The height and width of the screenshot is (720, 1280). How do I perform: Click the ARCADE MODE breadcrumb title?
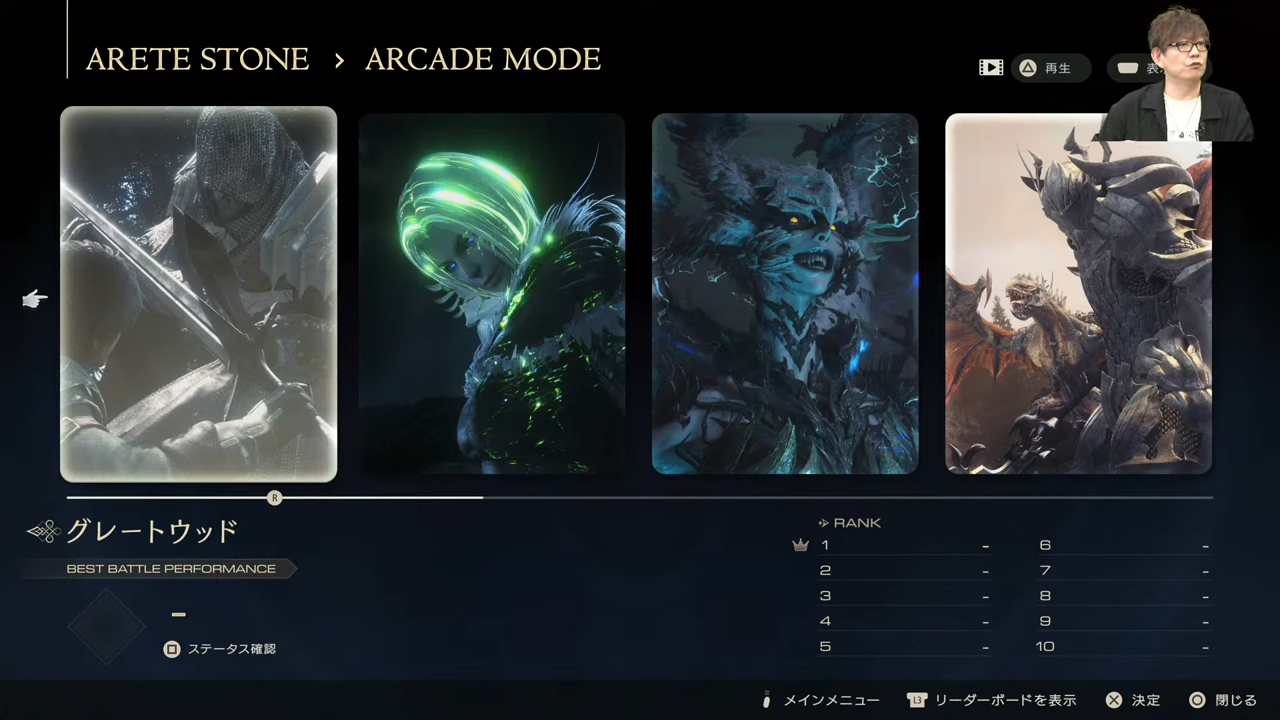pos(483,60)
